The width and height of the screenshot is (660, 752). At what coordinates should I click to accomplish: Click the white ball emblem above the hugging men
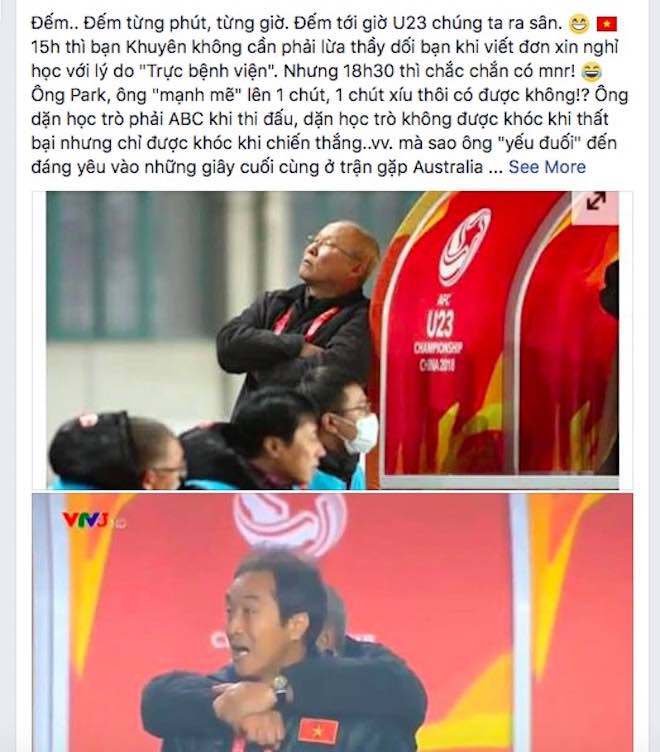291,522
